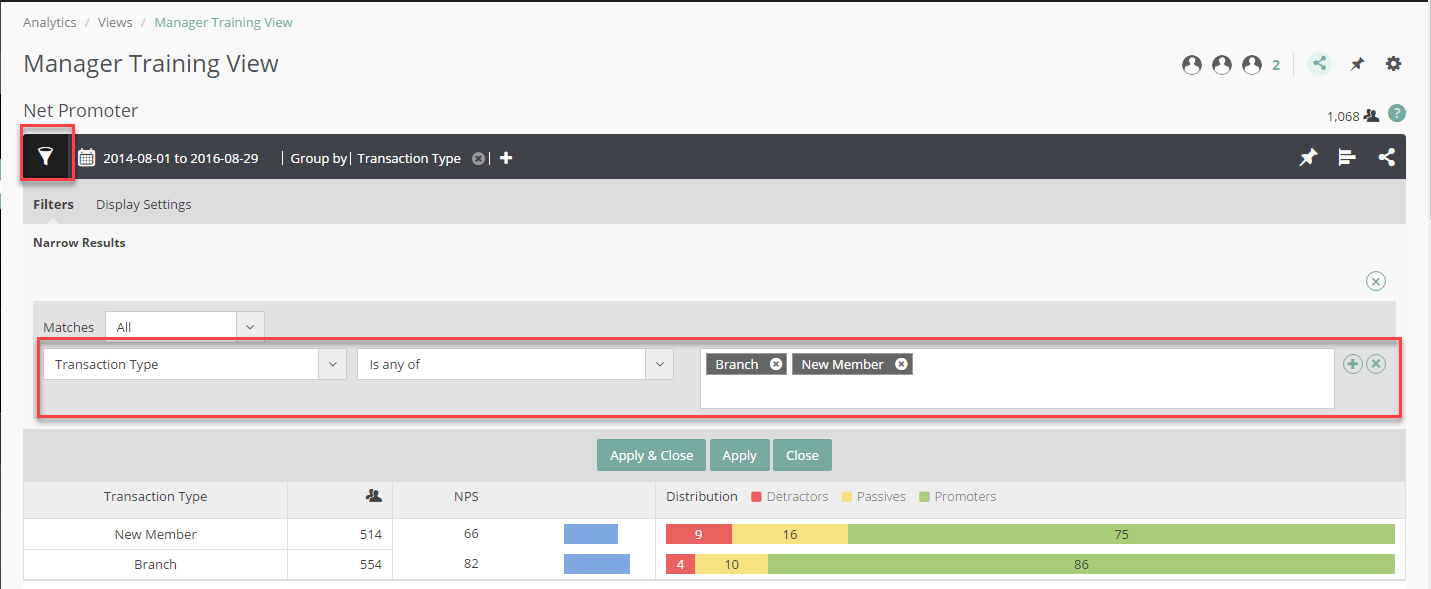Add another filter row with plus
This screenshot has height=589, width=1431.
1353,364
